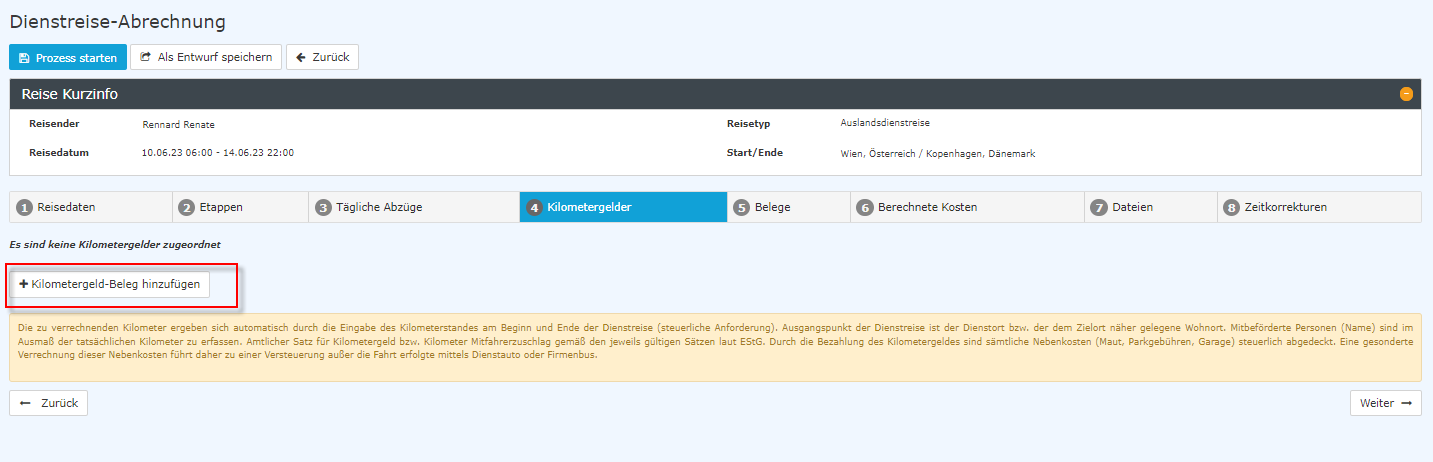Click the export icon on Als Entwurf speichern
Screen dimensions: 1433x462
146,57
